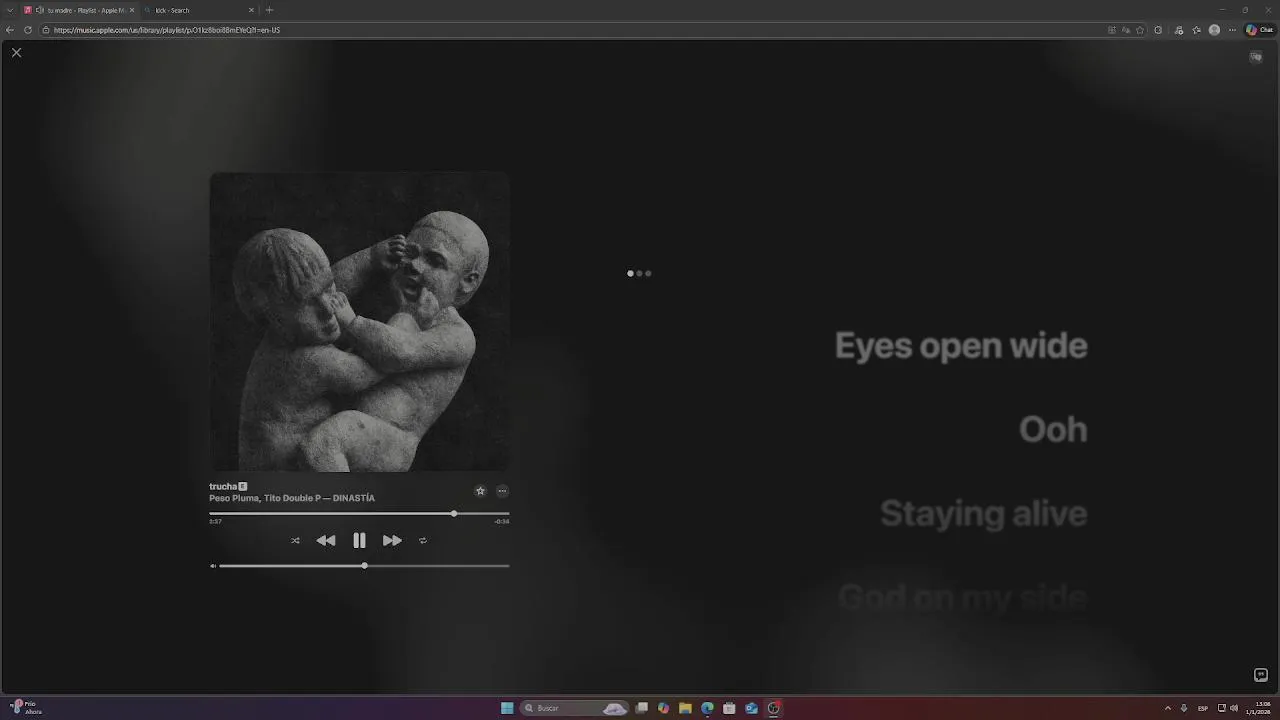Image resolution: width=1280 pixels, height=720 pixels.
Task: Reload the current page
Action: [28, 30]
